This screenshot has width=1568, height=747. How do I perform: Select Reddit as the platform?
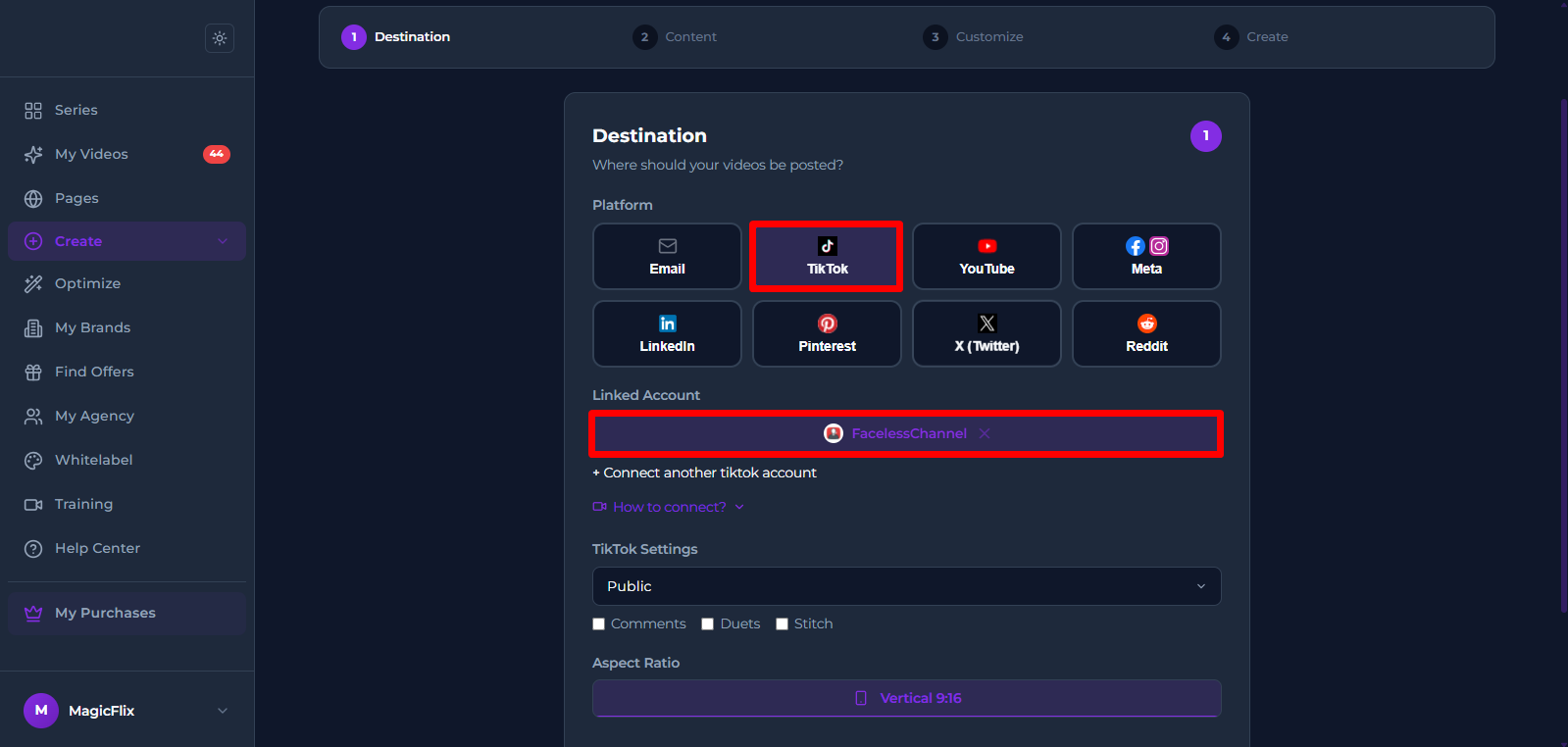1146,334
